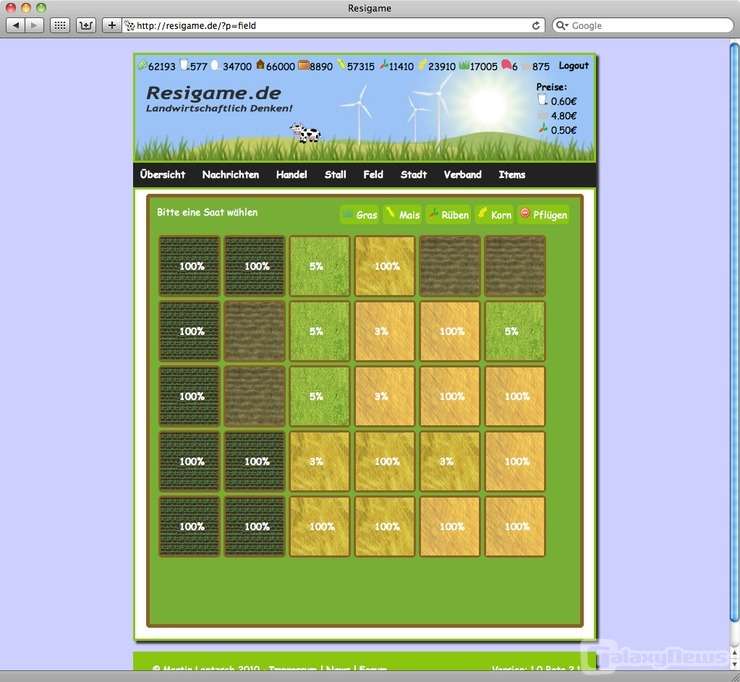Click the milk icon beside 577

coord(184,65)
